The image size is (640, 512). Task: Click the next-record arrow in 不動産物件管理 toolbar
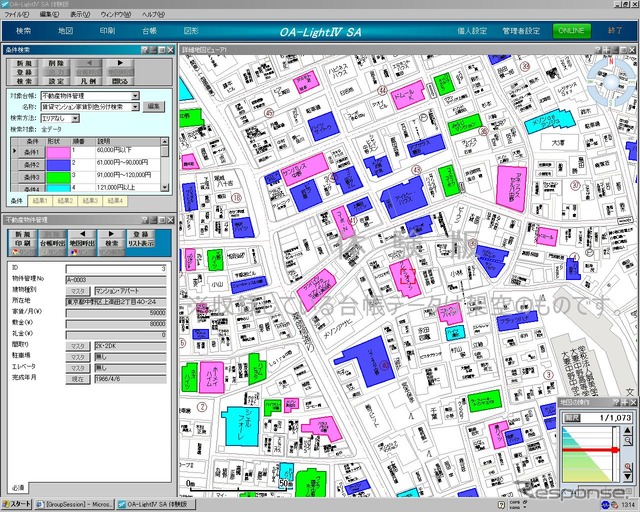pos(111,234)
